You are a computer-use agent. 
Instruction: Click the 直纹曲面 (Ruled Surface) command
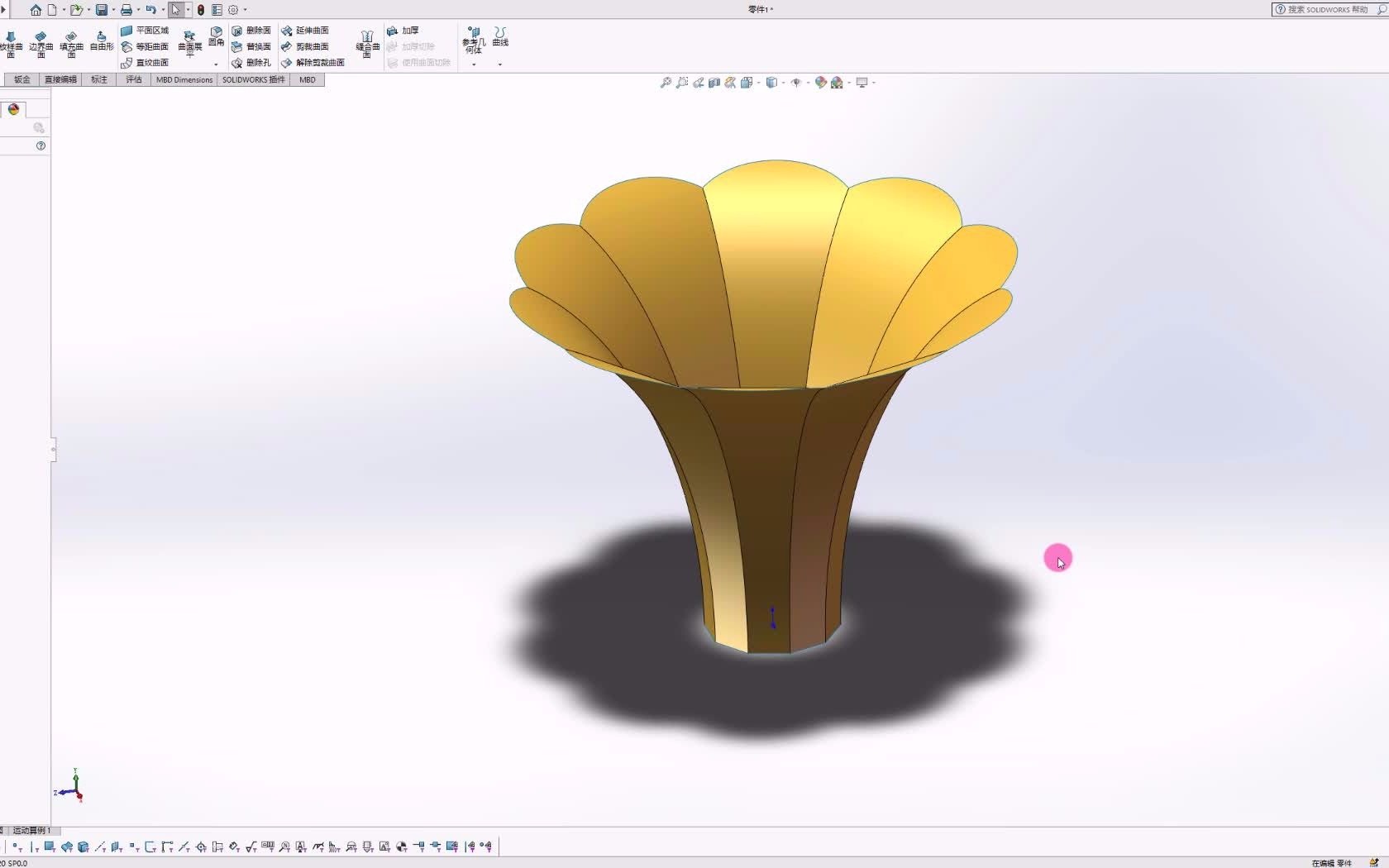click(145, 63)
